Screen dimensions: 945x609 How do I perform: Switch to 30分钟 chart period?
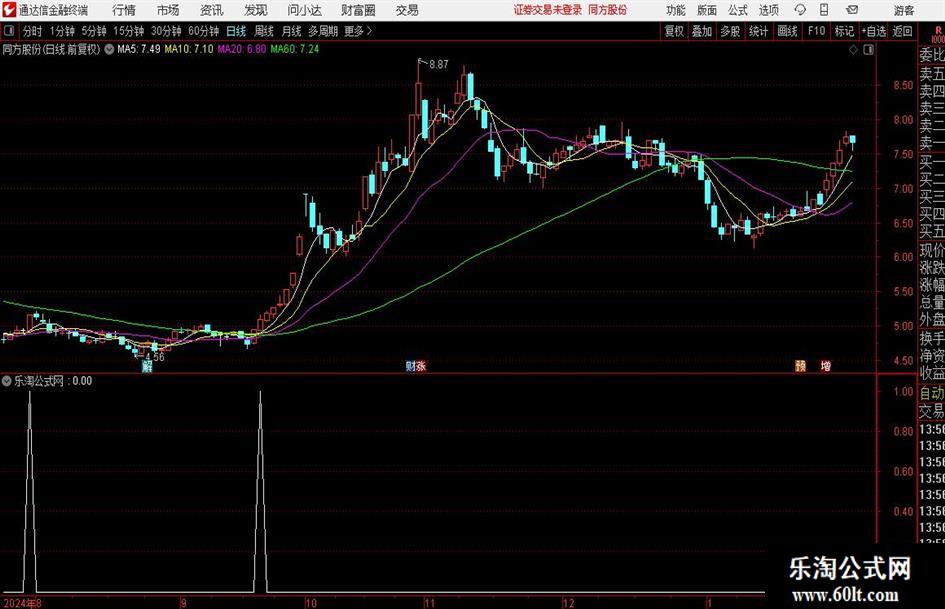pos(166,31)
